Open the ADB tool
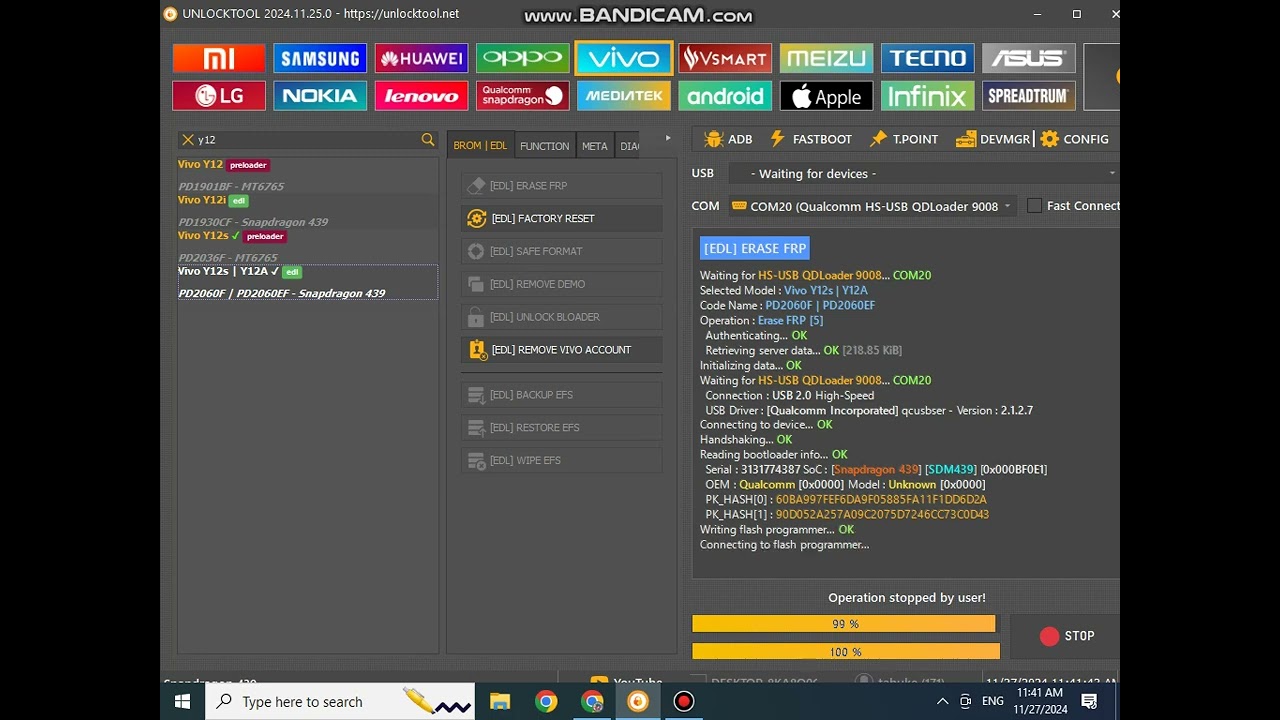 [x=728, y=139]
